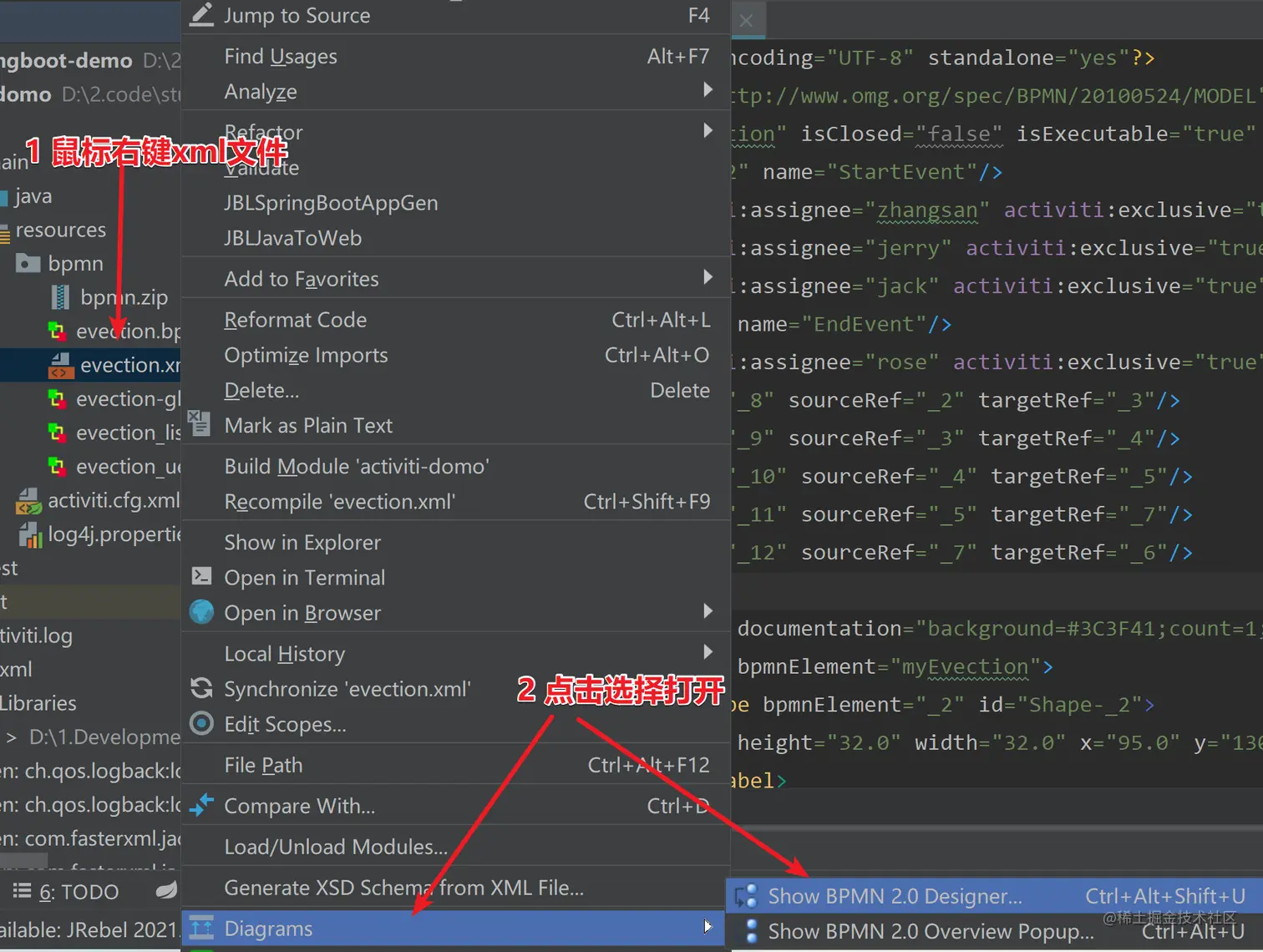The image size is (1263, 952).
Task: Click the BPMN 2.0 Overview Popup icon
Action: pos(751,930)
